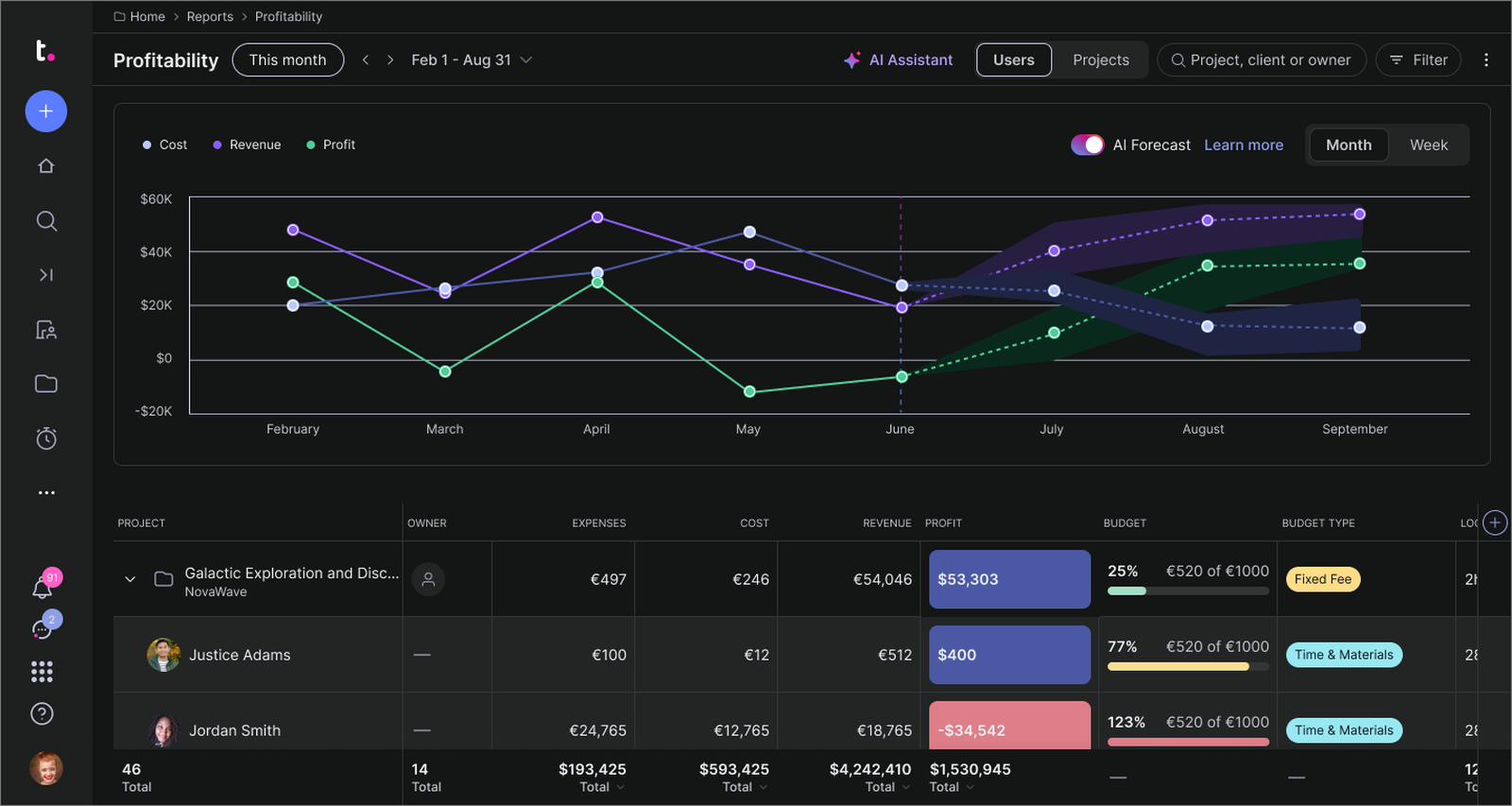
Task: Click the owner placeholder icon for Galactic Exploration
Action: click(x=428, y=579)
